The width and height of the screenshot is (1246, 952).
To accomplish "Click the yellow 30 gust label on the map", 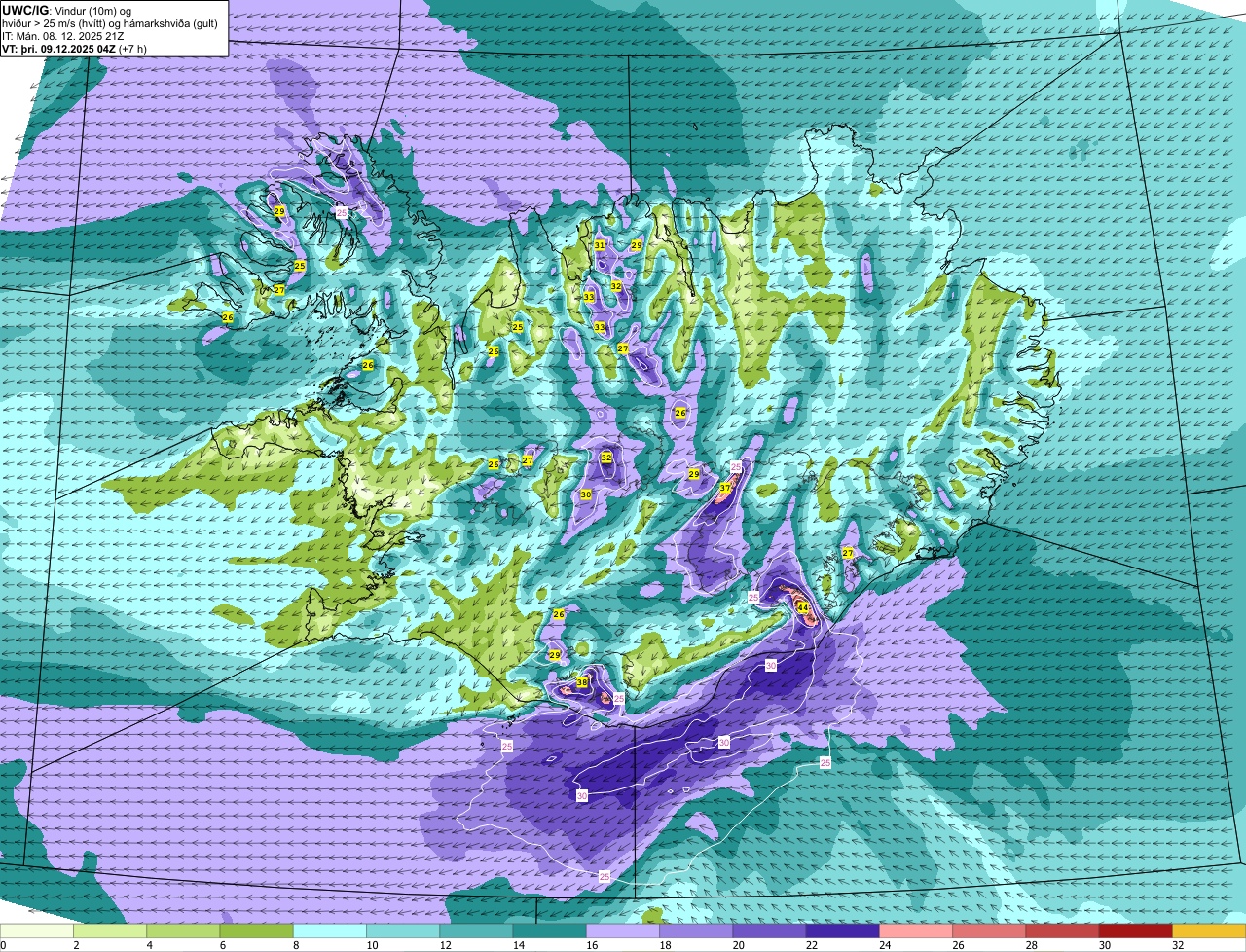I will coord(585,494).
